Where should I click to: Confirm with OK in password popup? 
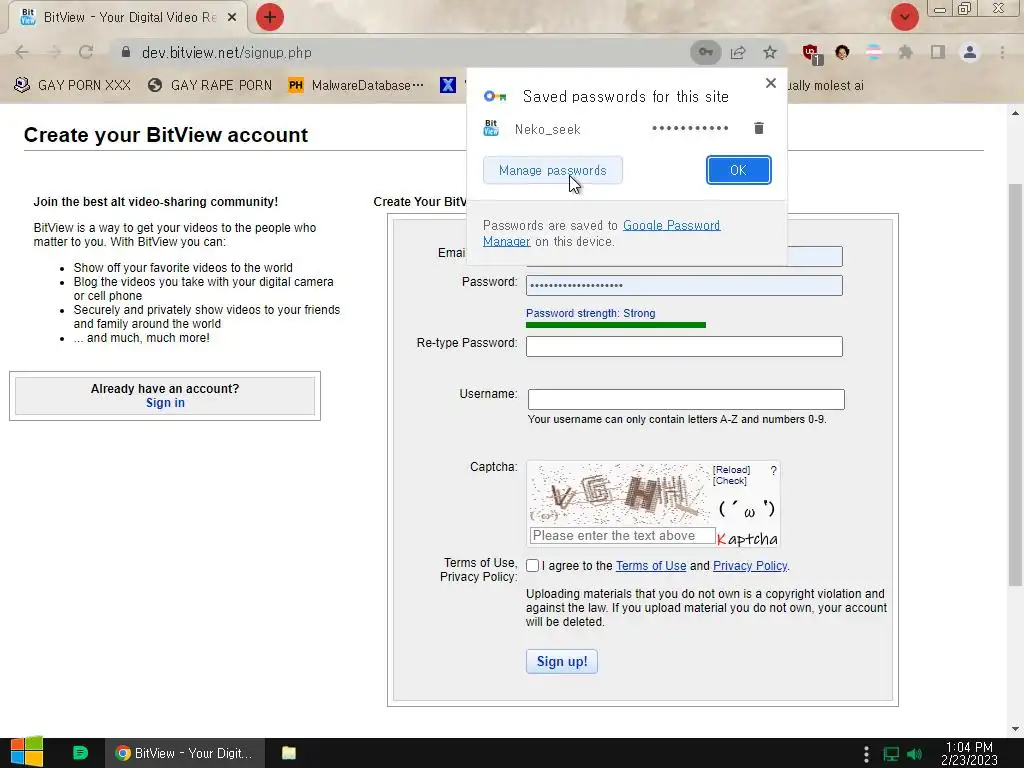pyautogui.click(x=738, y=170)
